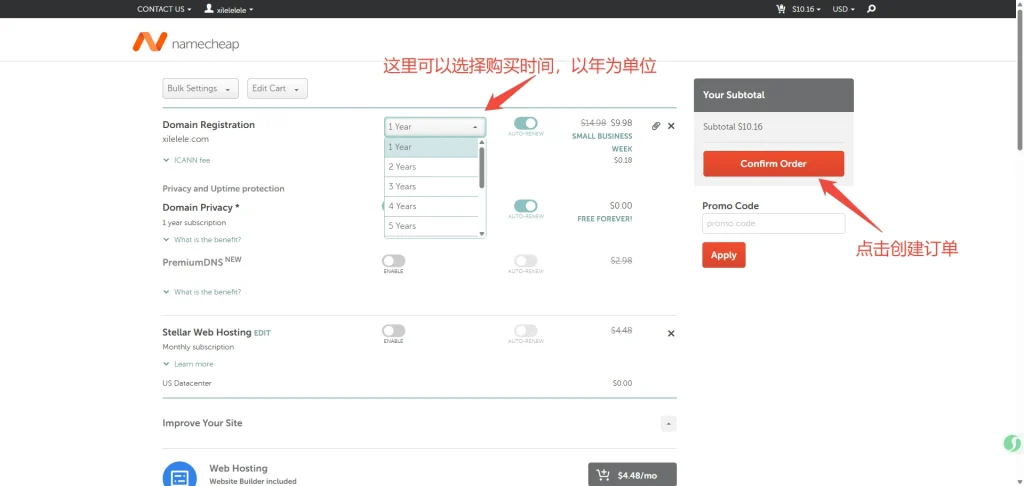Expand Learn more under Stellar Web Hosting
The width and height of the screenshot is (1024, 486).
coord(188,364)
